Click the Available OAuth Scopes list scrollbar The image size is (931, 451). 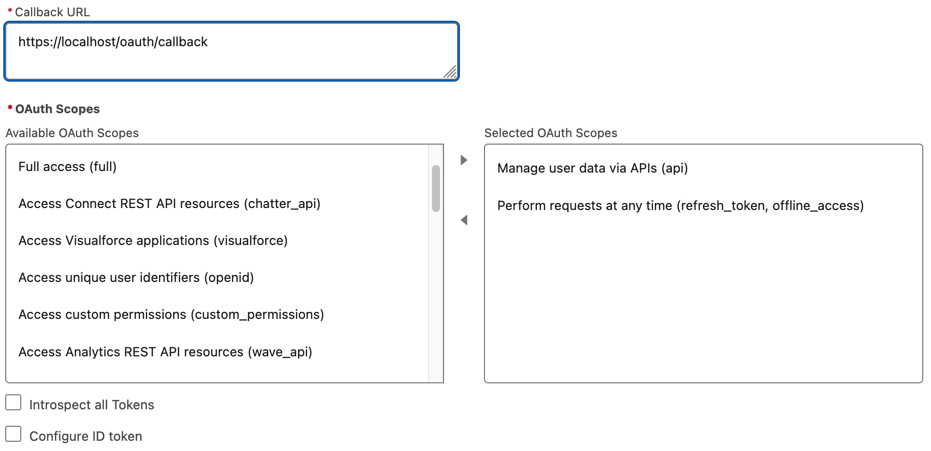(436, 189)
